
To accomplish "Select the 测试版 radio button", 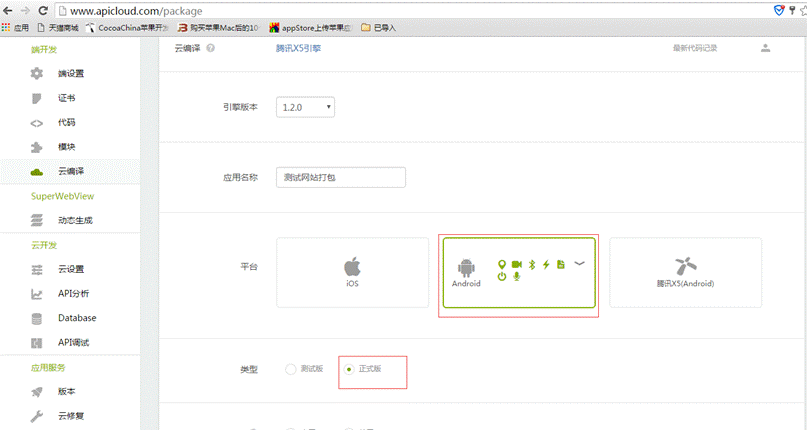I will tap(291, 369).
